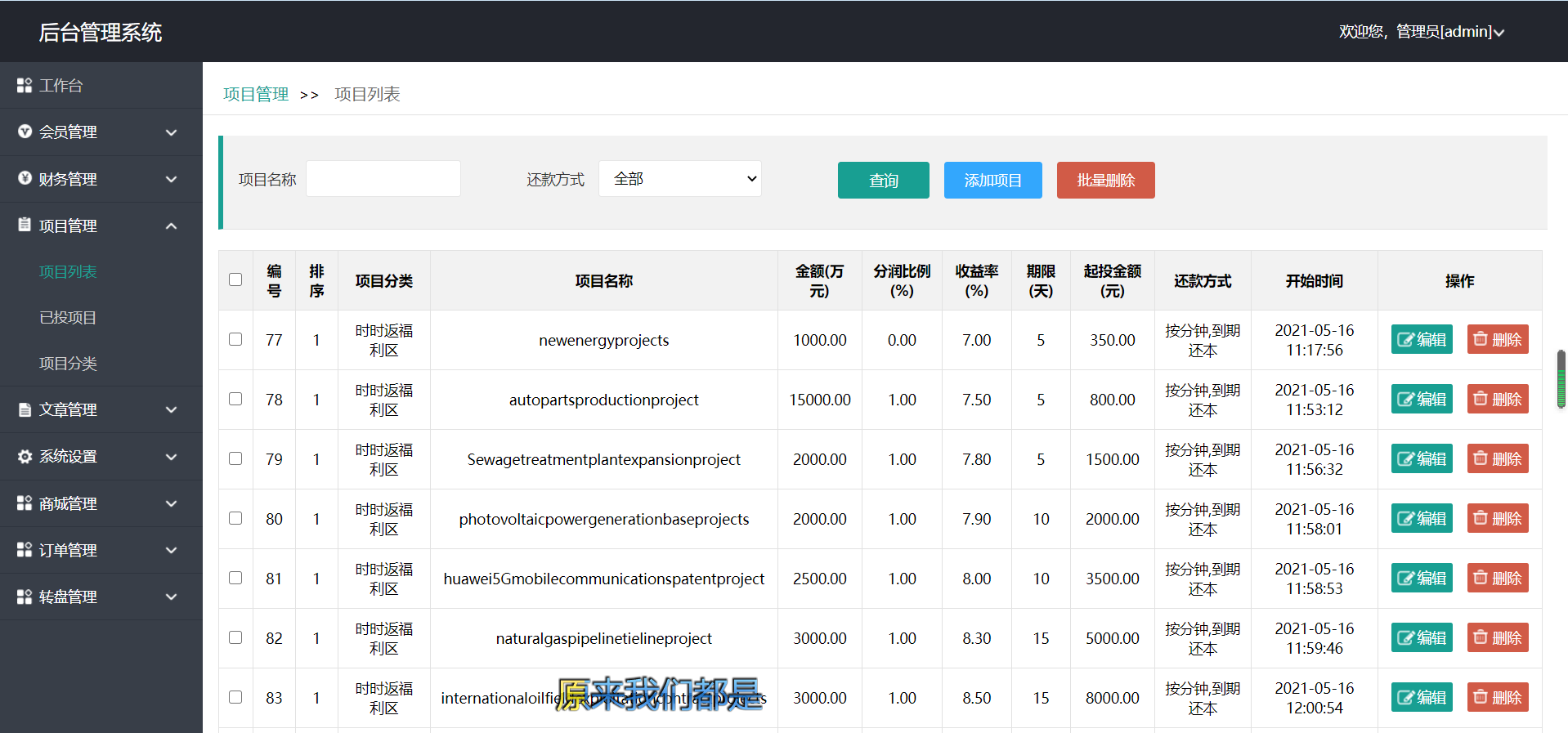This screenshot has width=1568, height=733.
Task: Open the 项目分类 submenu item
Action: coord(68,364)
